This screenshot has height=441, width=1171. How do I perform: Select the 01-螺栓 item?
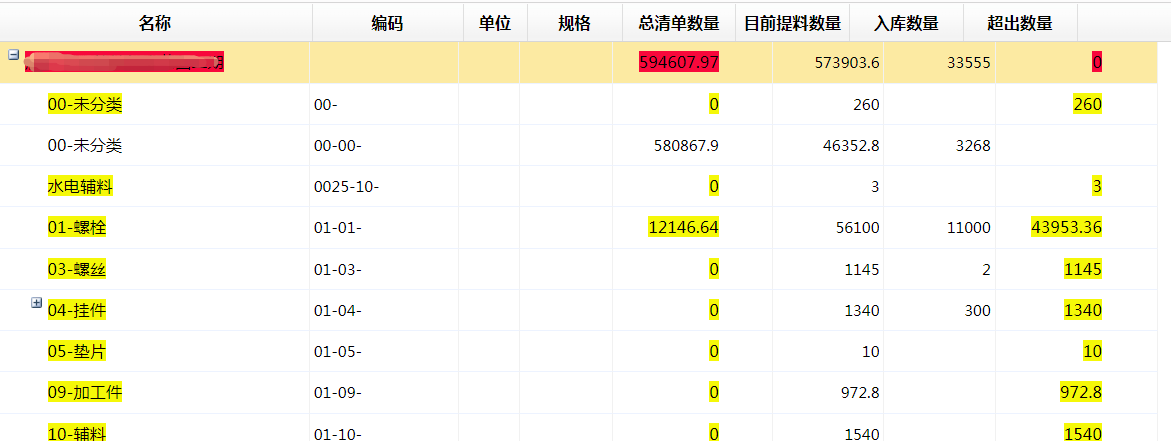(77, 228)
